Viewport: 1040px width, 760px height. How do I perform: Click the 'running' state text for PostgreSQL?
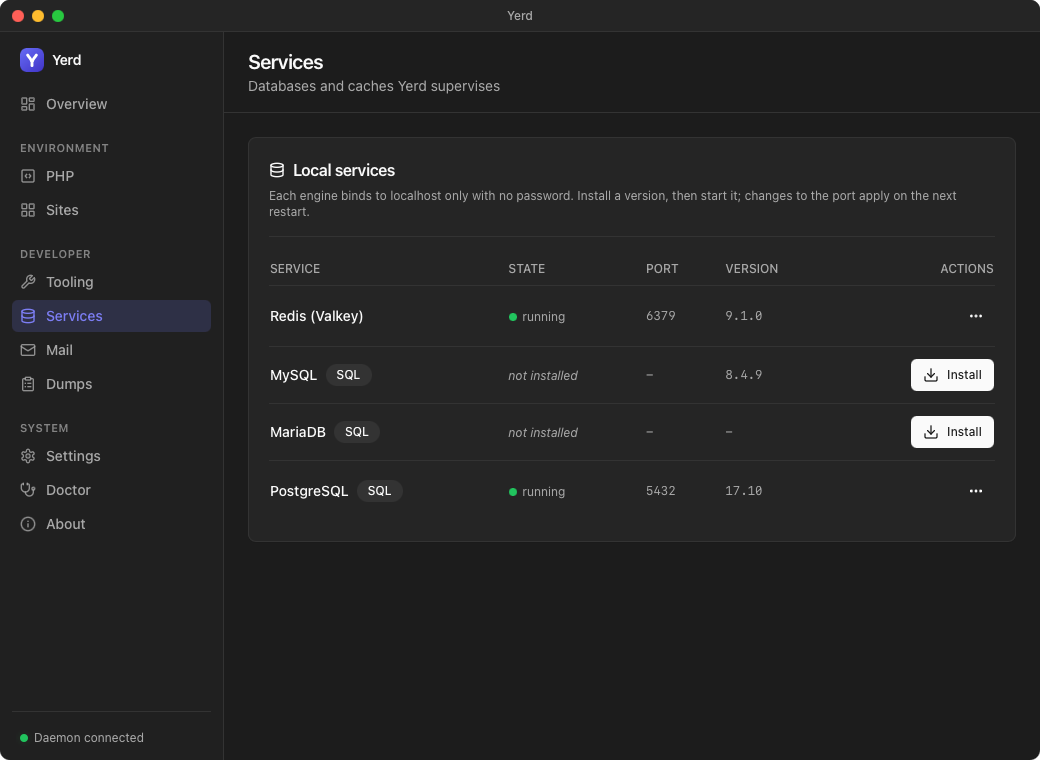[x=543, y=492]
